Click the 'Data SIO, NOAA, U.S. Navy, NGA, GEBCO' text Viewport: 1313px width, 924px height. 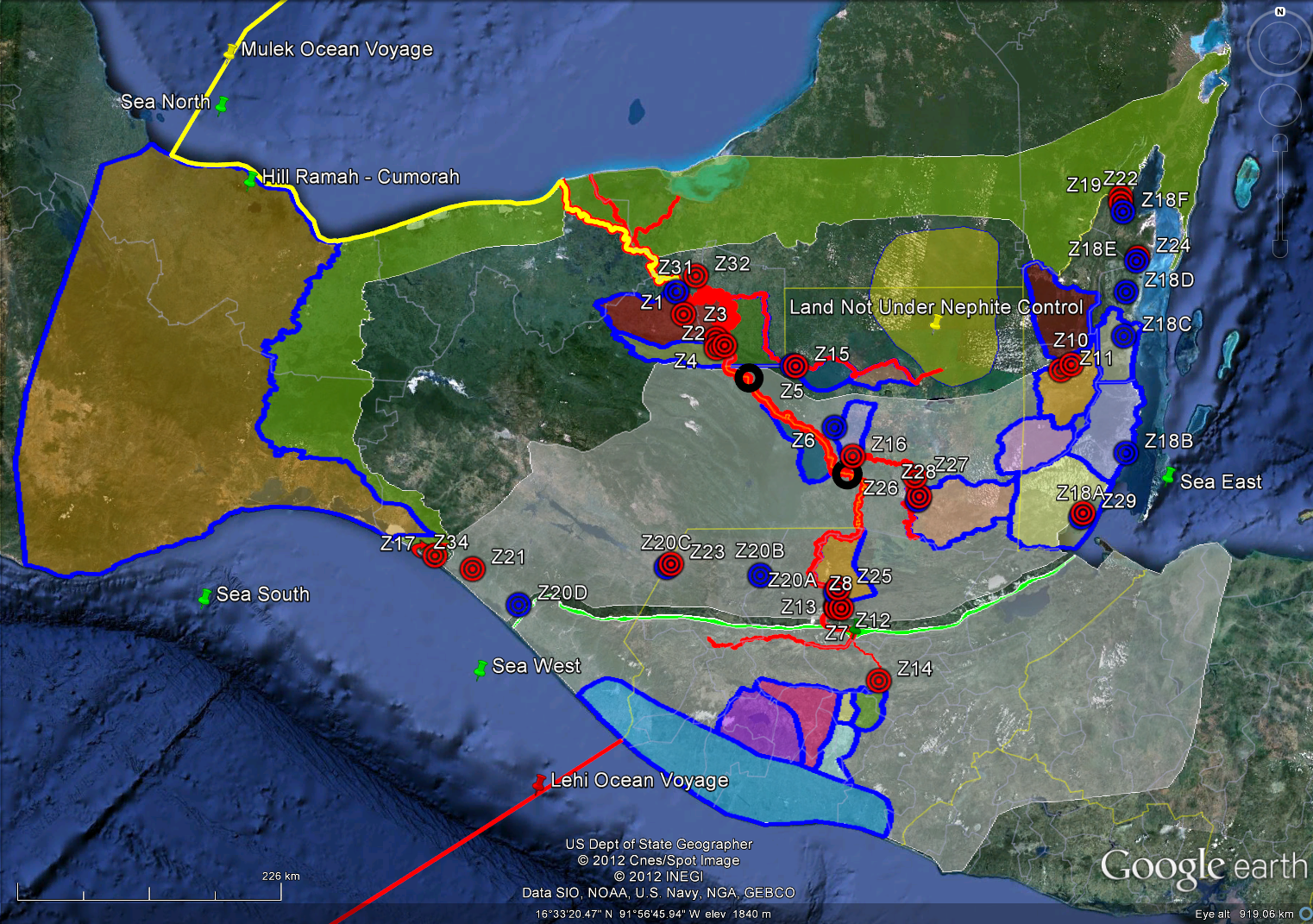pos(659,893)
